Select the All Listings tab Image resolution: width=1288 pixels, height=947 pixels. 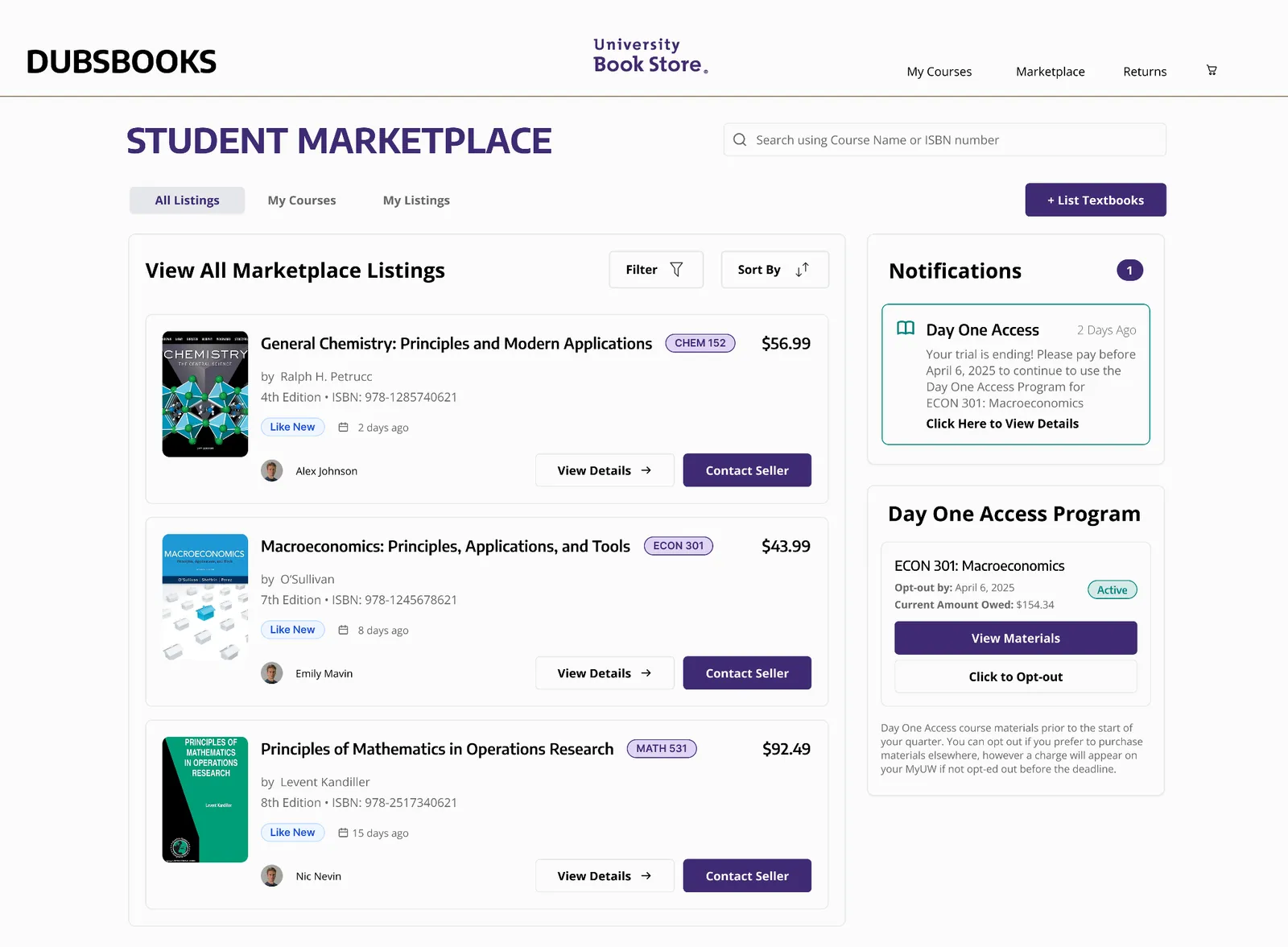(x=187, y=201)
